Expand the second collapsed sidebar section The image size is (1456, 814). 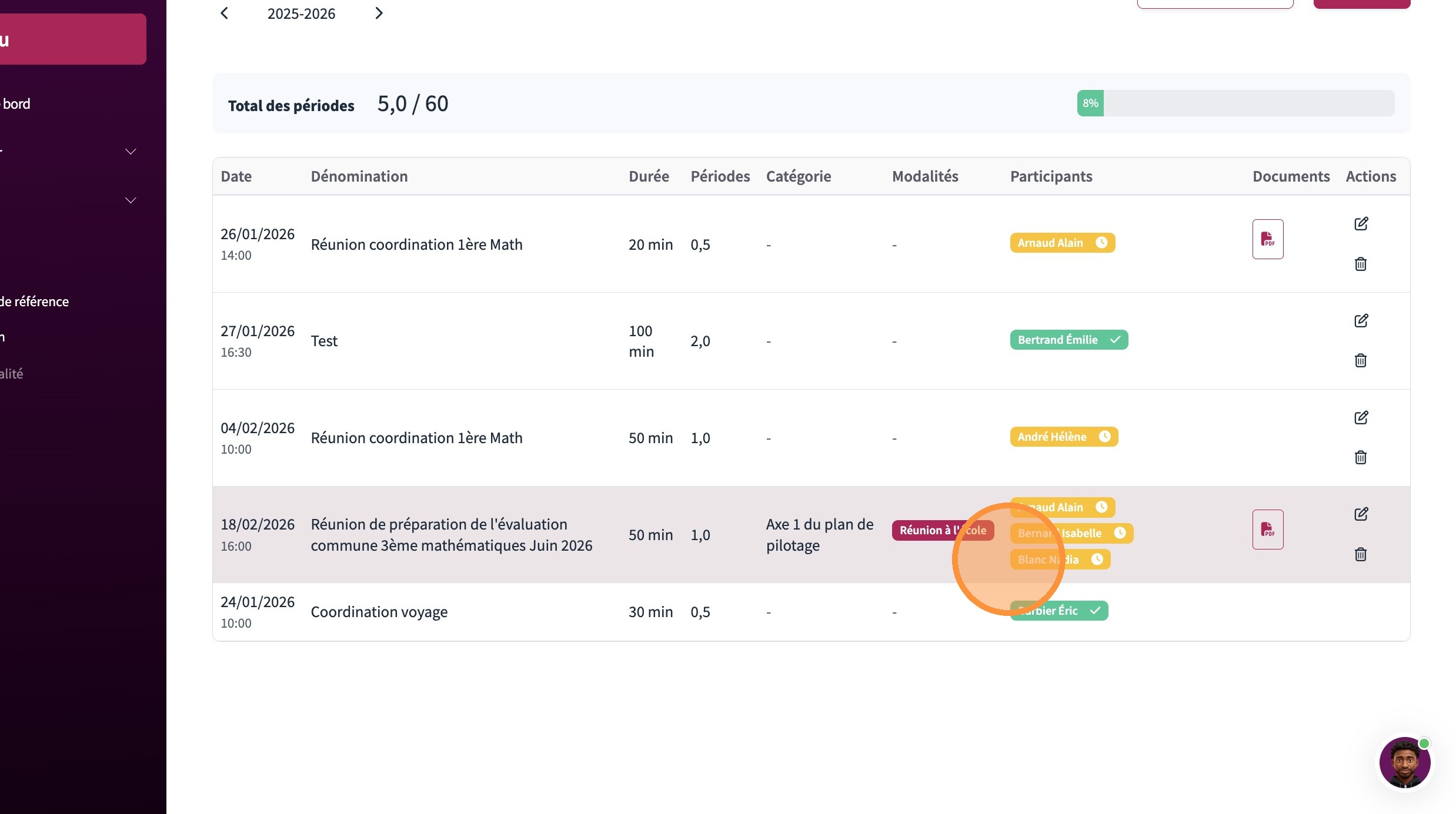point(131,200)
